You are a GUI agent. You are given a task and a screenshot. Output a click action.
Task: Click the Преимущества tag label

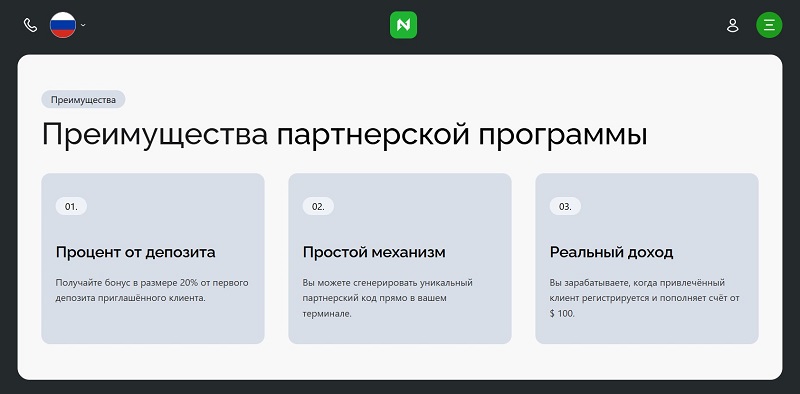83,100
